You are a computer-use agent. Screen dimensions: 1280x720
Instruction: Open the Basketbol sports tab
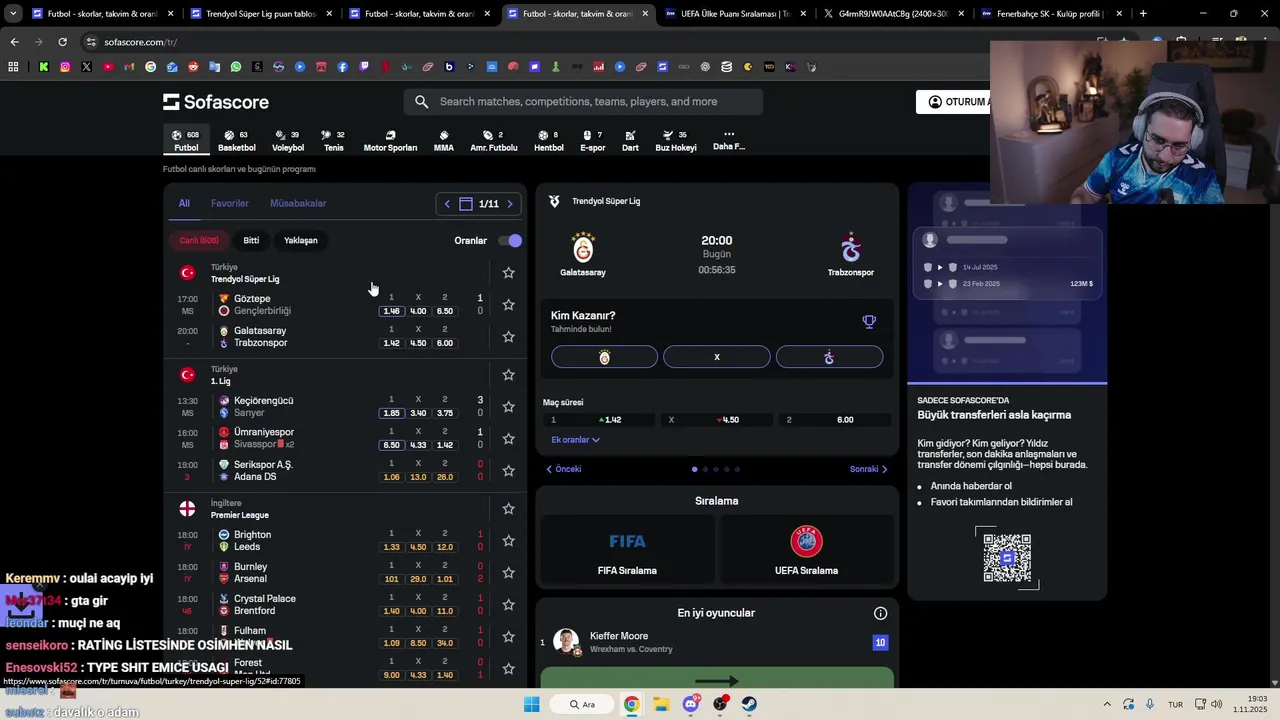click(237, 141)
